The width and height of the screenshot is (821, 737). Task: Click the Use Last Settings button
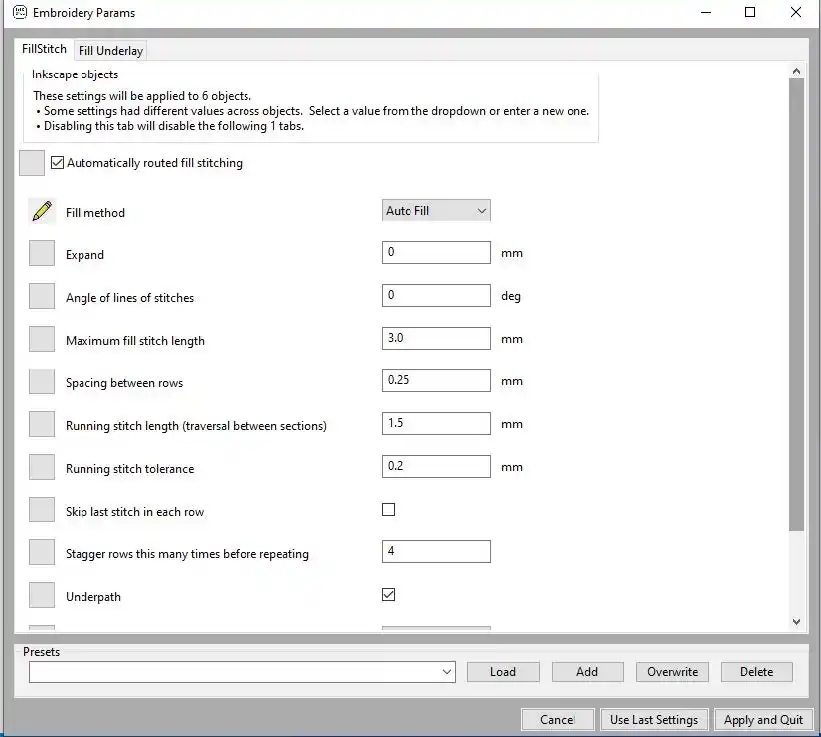coord(654,720)
